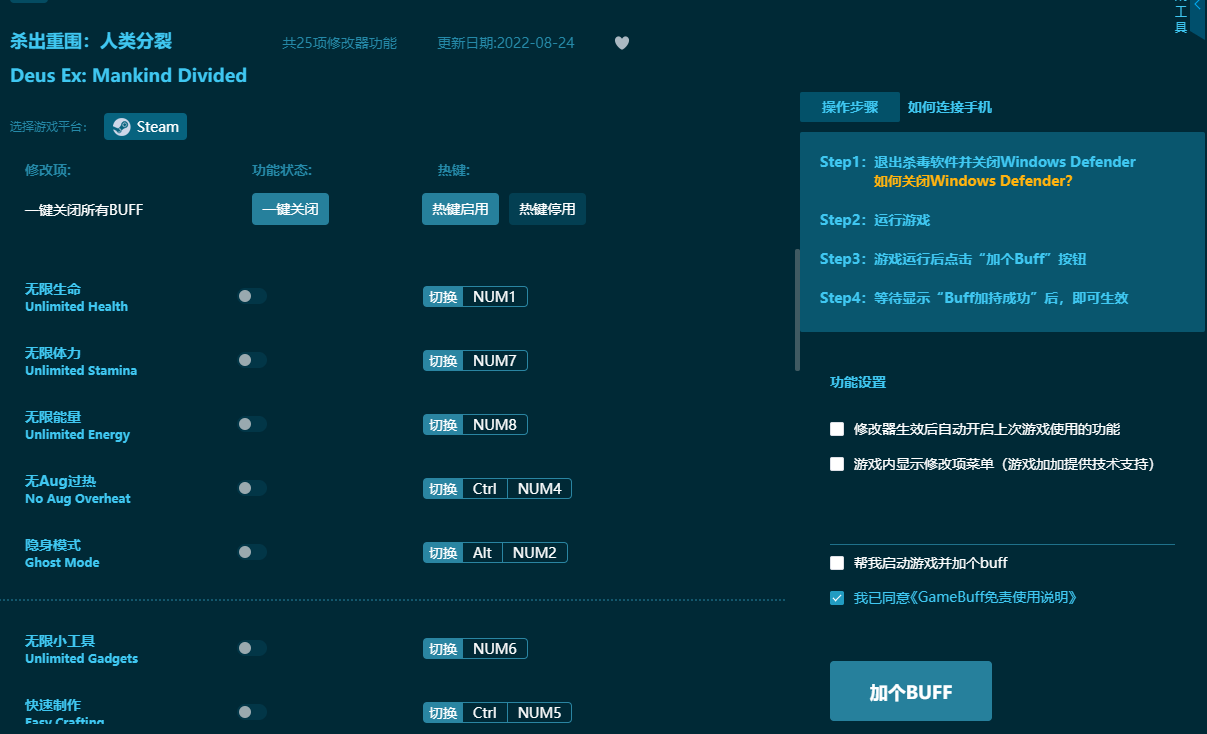Click the NUM4 hotkey box for No Aug Overheat
This screenshot has width=1207, height=734.
[x=539, y=488]
